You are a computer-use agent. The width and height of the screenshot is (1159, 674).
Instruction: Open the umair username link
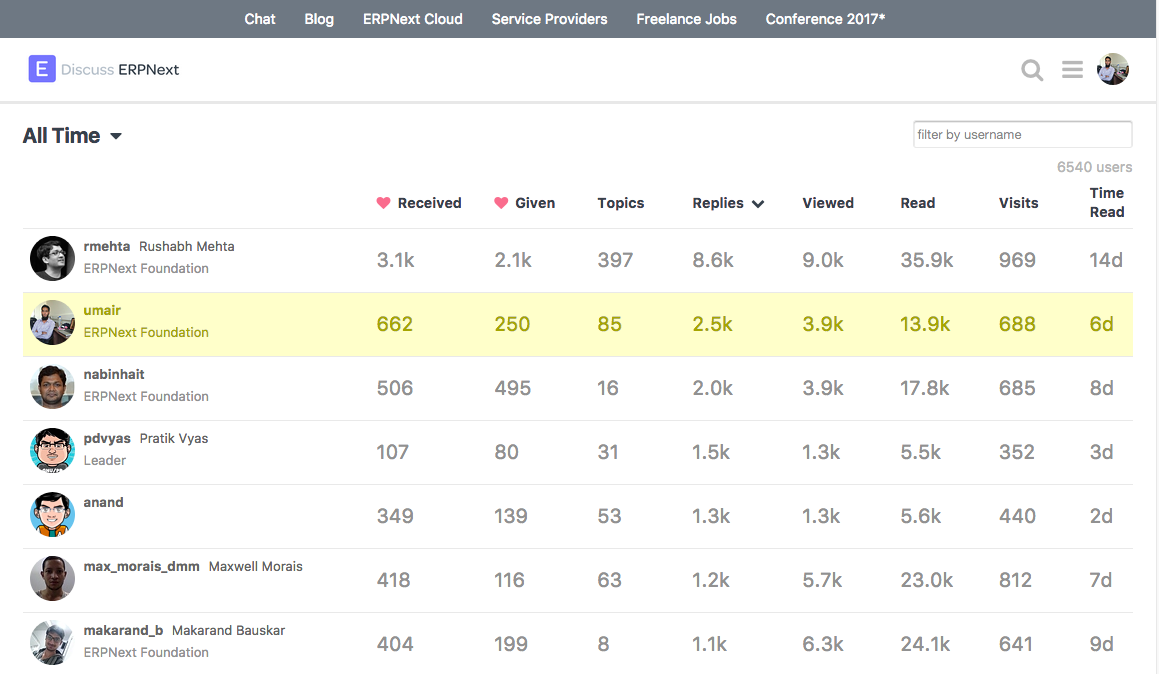[102, 310]
